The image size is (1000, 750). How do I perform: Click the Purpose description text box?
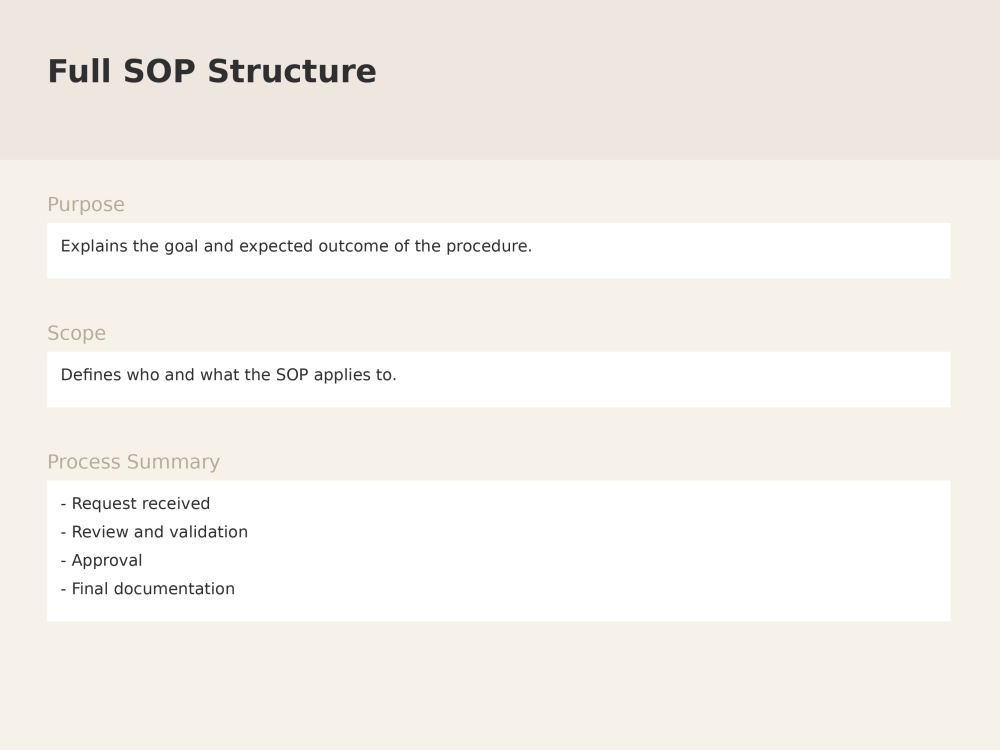(499, 251)
